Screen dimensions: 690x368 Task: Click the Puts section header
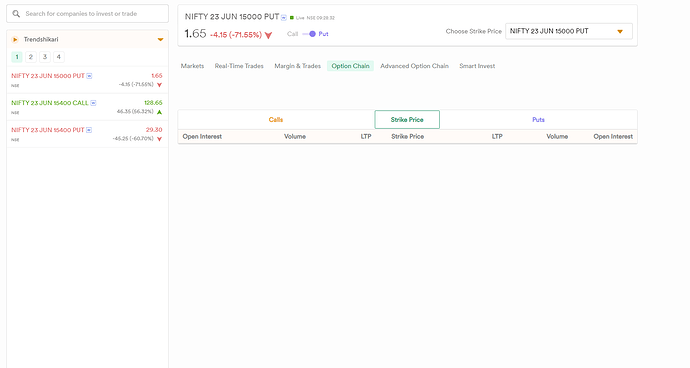[538, 120]
